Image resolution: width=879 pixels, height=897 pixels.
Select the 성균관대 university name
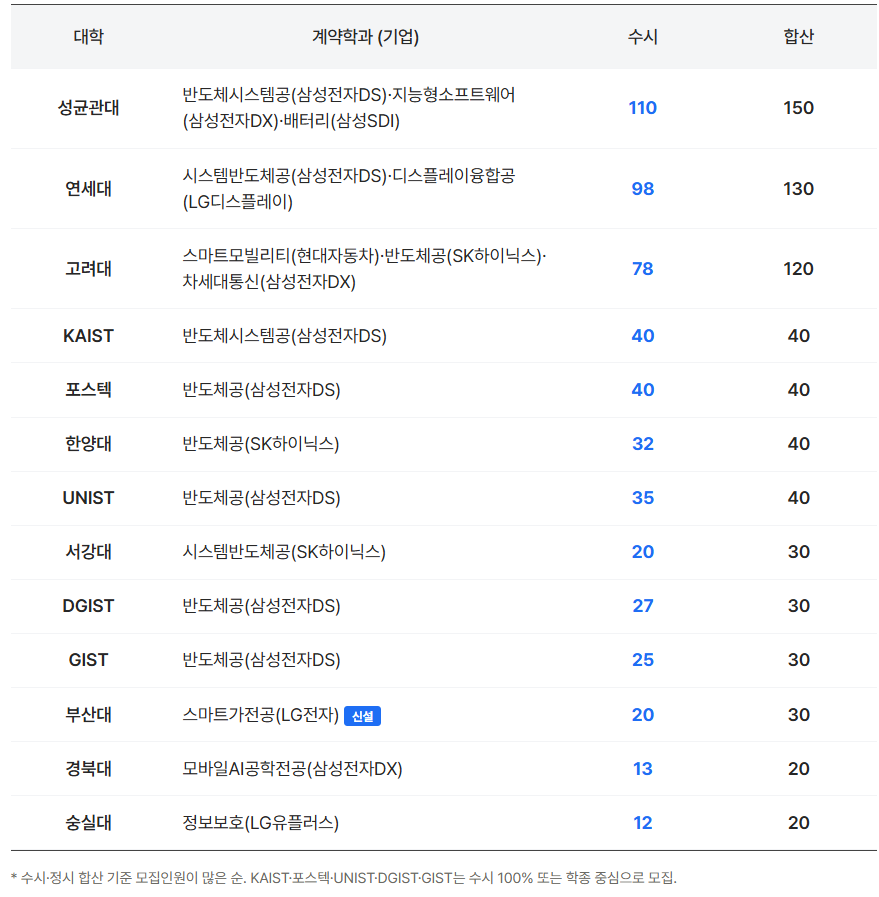88,108
